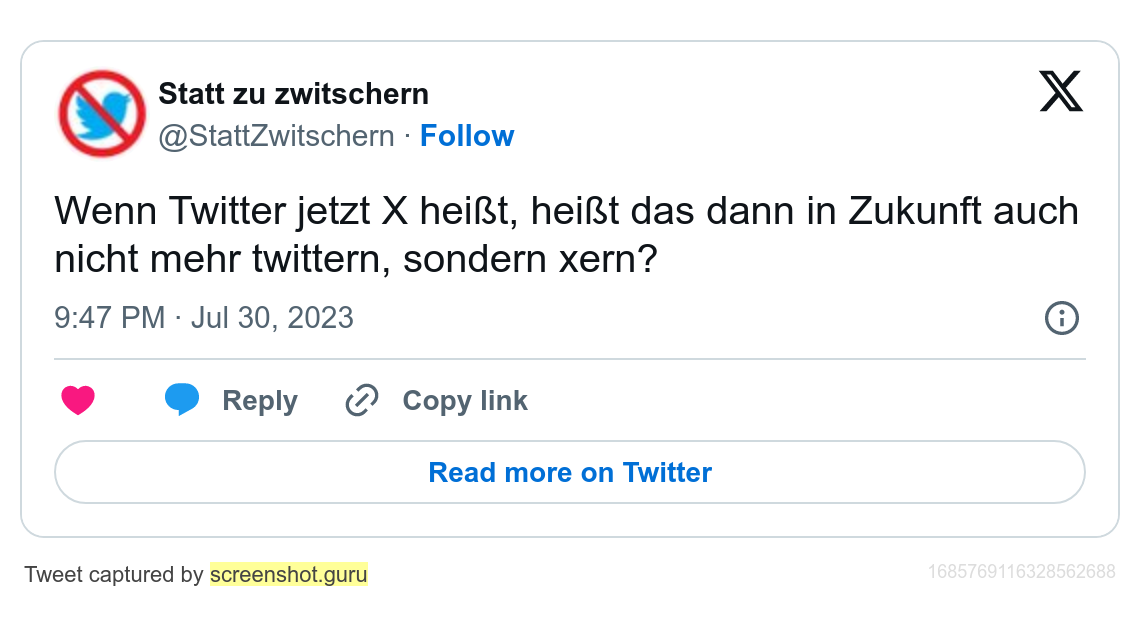Click the Read more on Twitter button
Viewport: 1140px width, 630px height.
(x=570, y=472)
